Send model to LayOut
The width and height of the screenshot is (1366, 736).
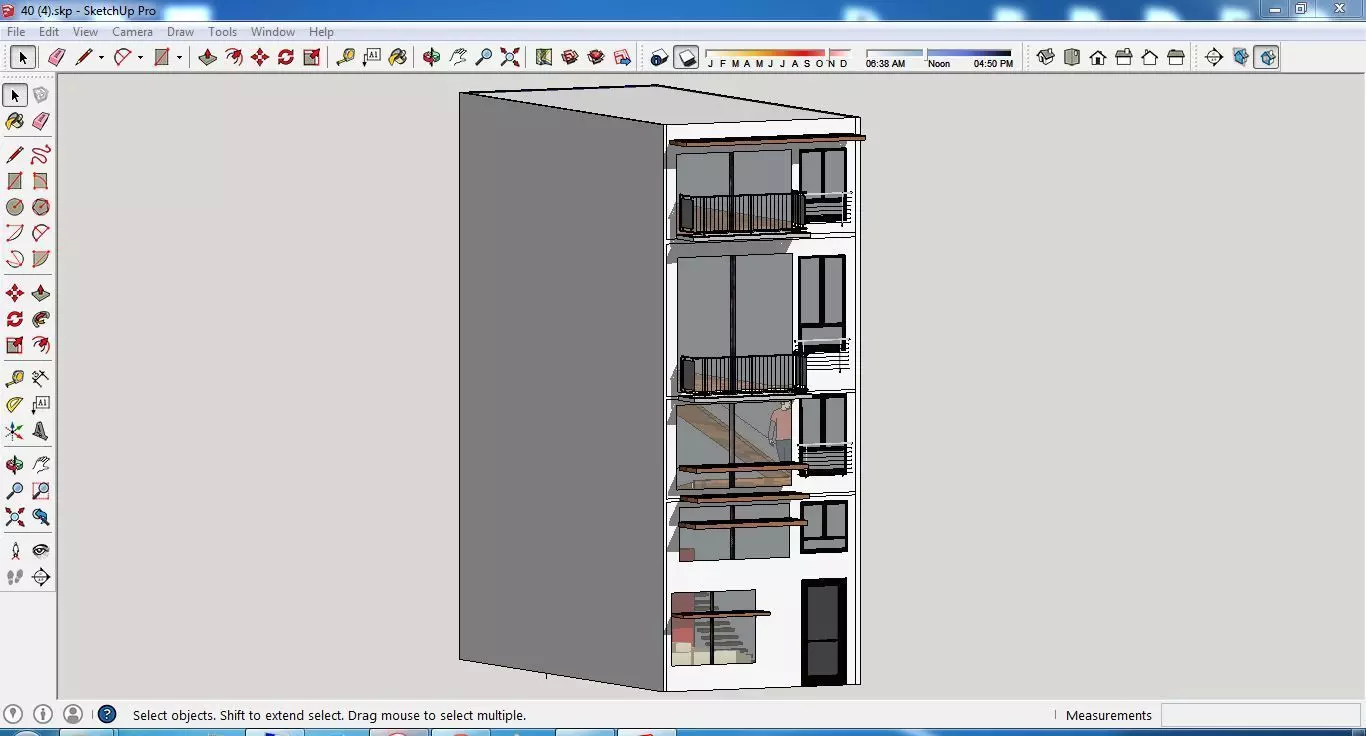click(x=622, y=57)
